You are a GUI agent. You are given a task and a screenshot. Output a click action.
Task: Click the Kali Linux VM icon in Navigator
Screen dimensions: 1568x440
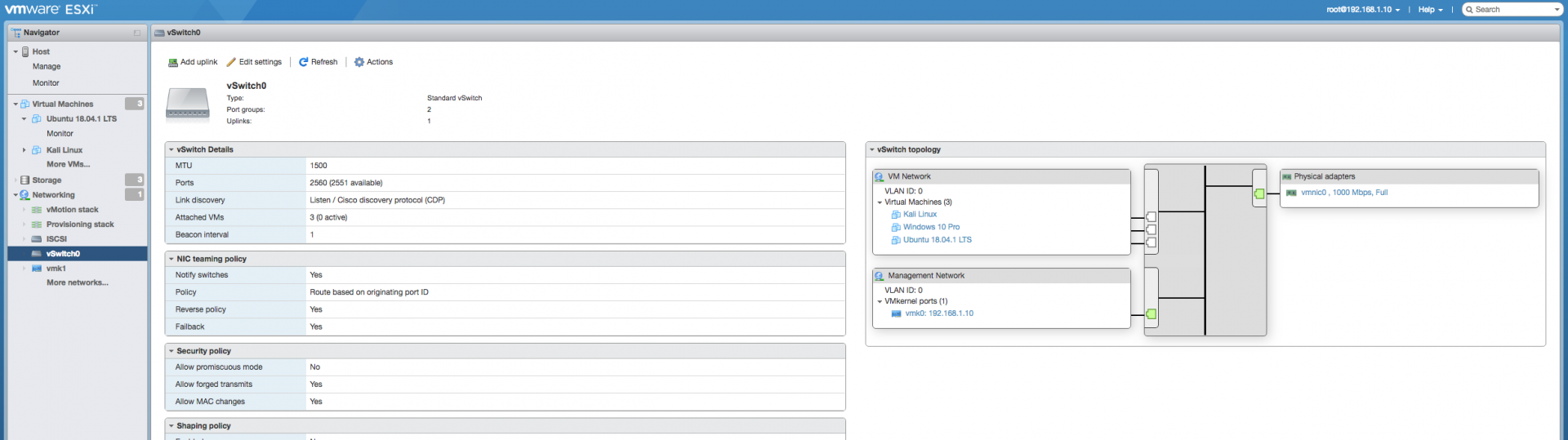click(37, 150)
